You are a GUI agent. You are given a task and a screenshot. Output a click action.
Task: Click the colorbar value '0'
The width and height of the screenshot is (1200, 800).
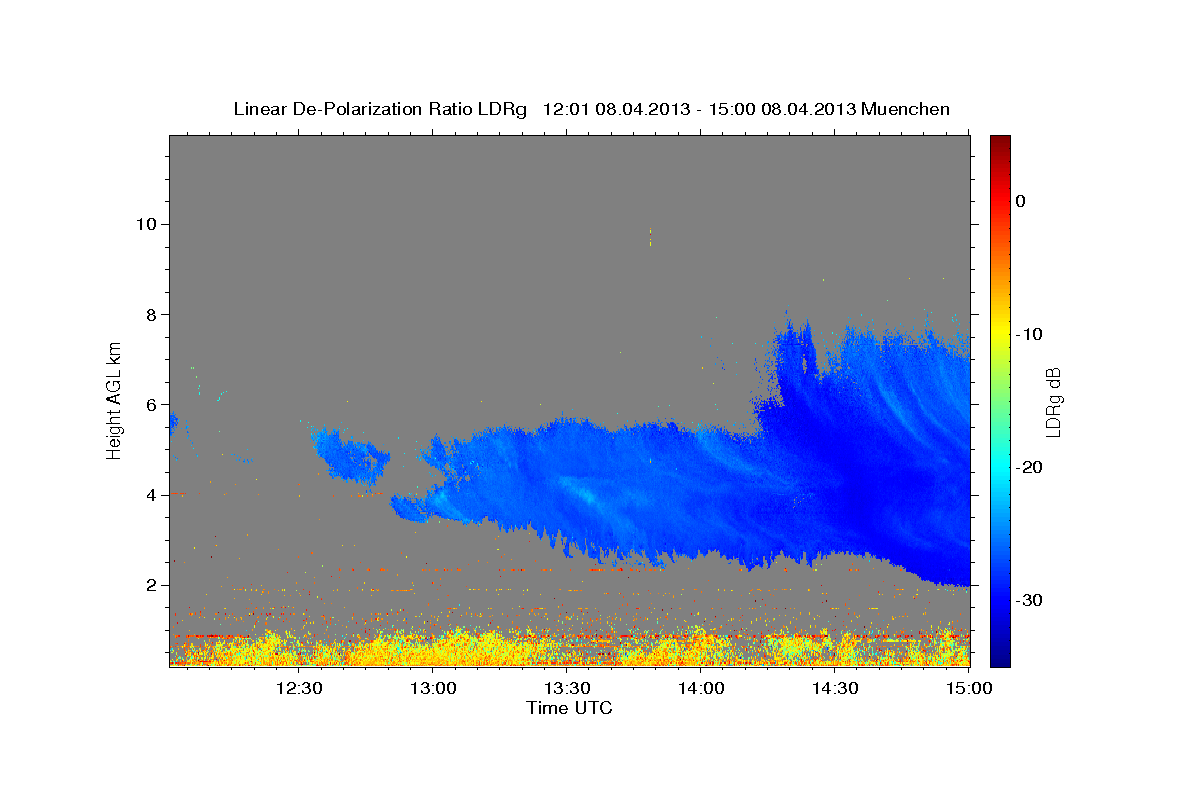pos(1021,201)
